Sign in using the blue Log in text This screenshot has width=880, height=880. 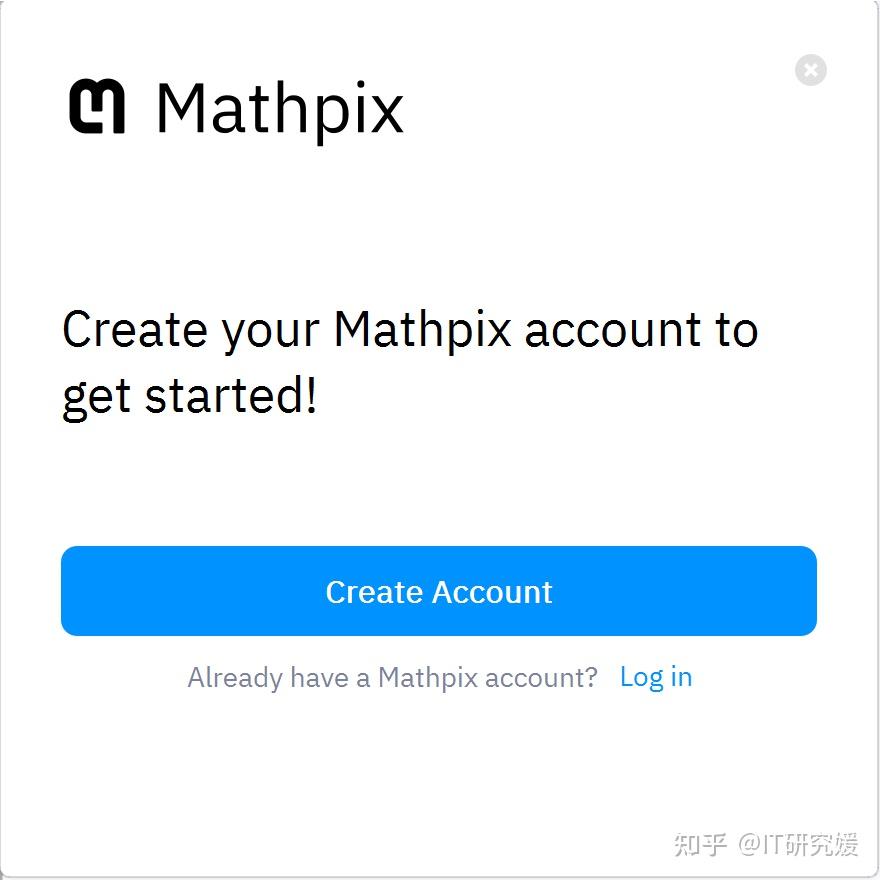click(656, 677)
